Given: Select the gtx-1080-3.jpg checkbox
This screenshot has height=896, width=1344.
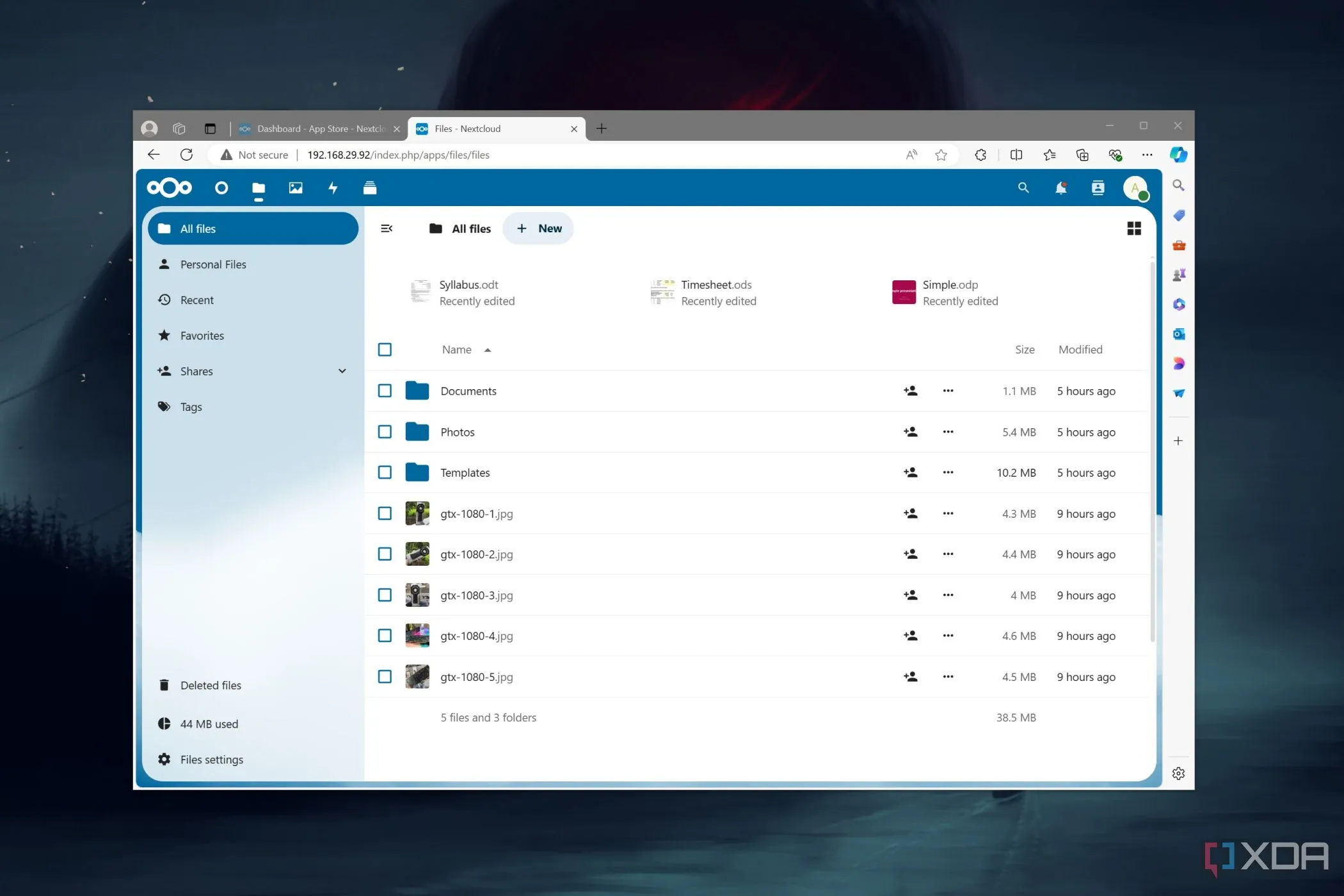Looking at the screenshot, I should point(385,595).
